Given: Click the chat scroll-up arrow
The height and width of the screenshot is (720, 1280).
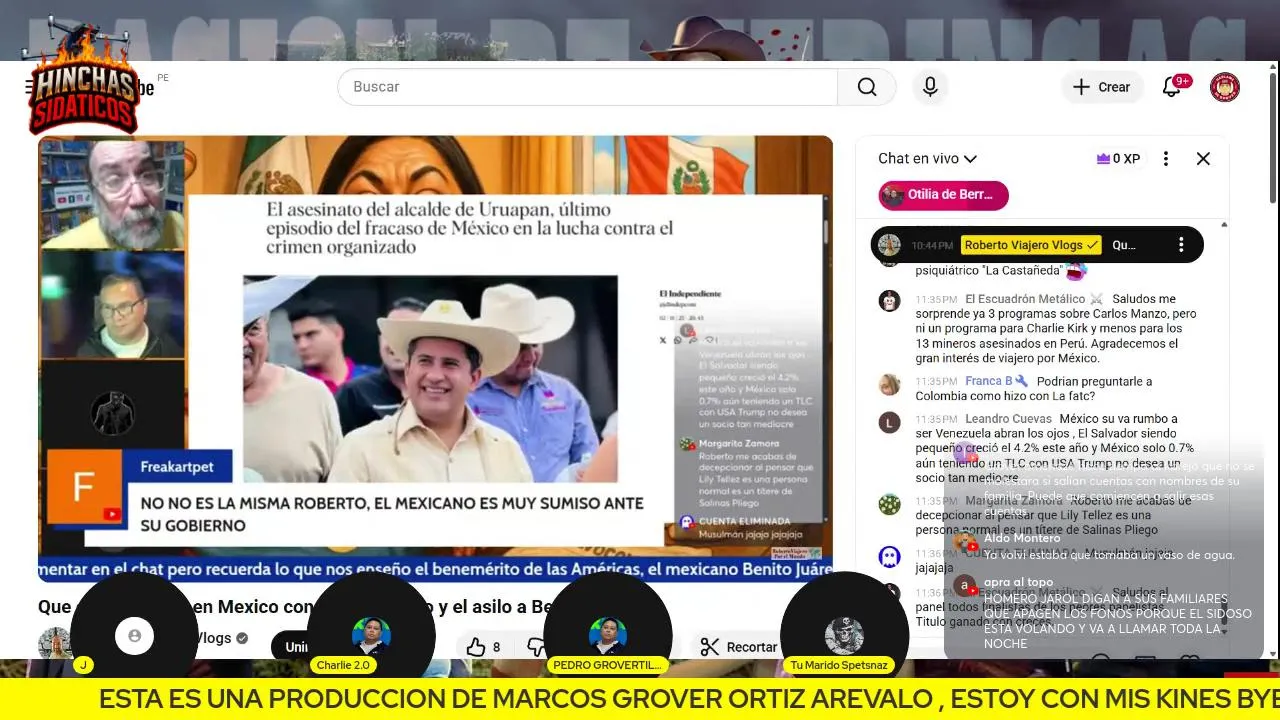Looking at the screenshot, I should [1223, 226].
